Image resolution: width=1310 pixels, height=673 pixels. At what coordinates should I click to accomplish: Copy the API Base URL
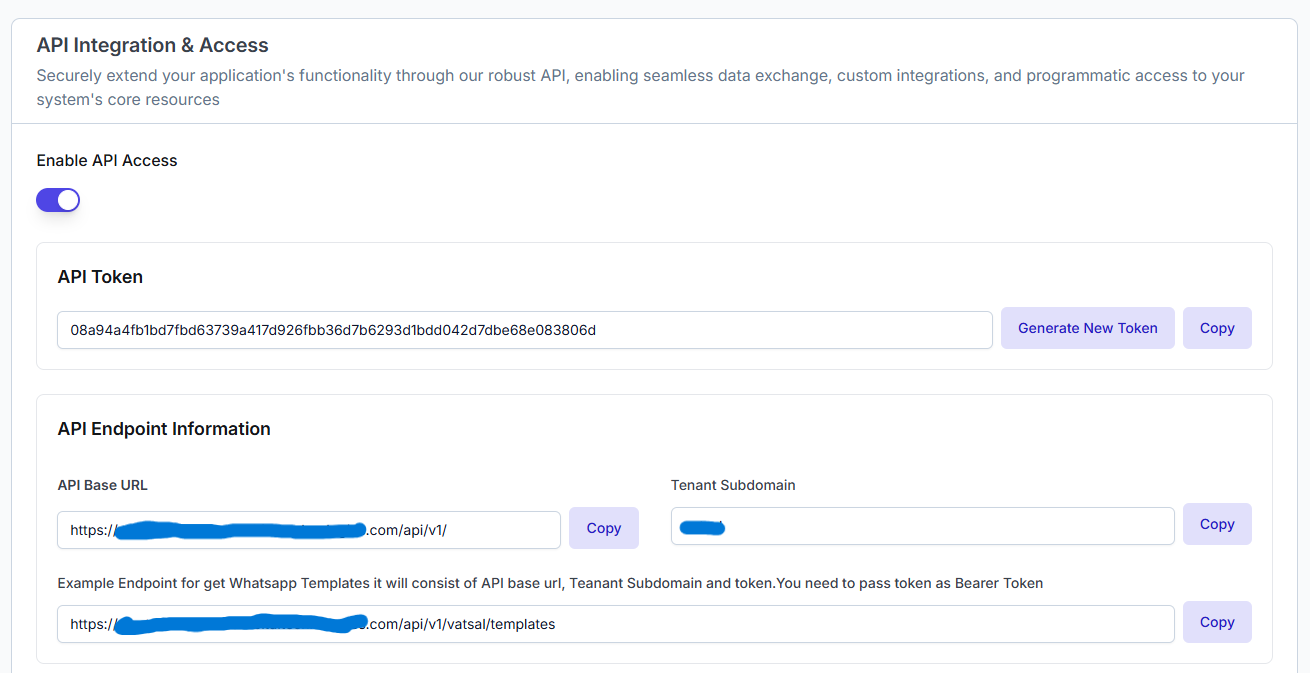coord(603,527)
